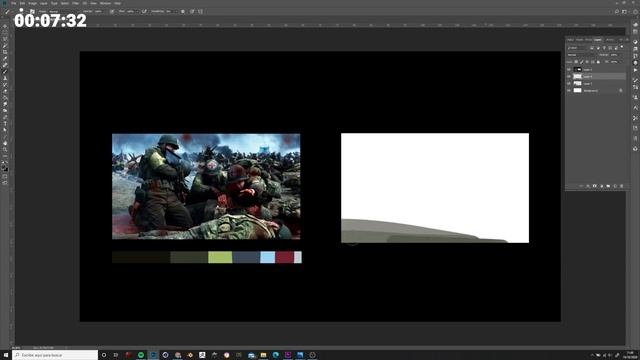This screenshot has width=640, height=360.
Task: Click the Background layer lock icon
Action: [x=621, y=90]
